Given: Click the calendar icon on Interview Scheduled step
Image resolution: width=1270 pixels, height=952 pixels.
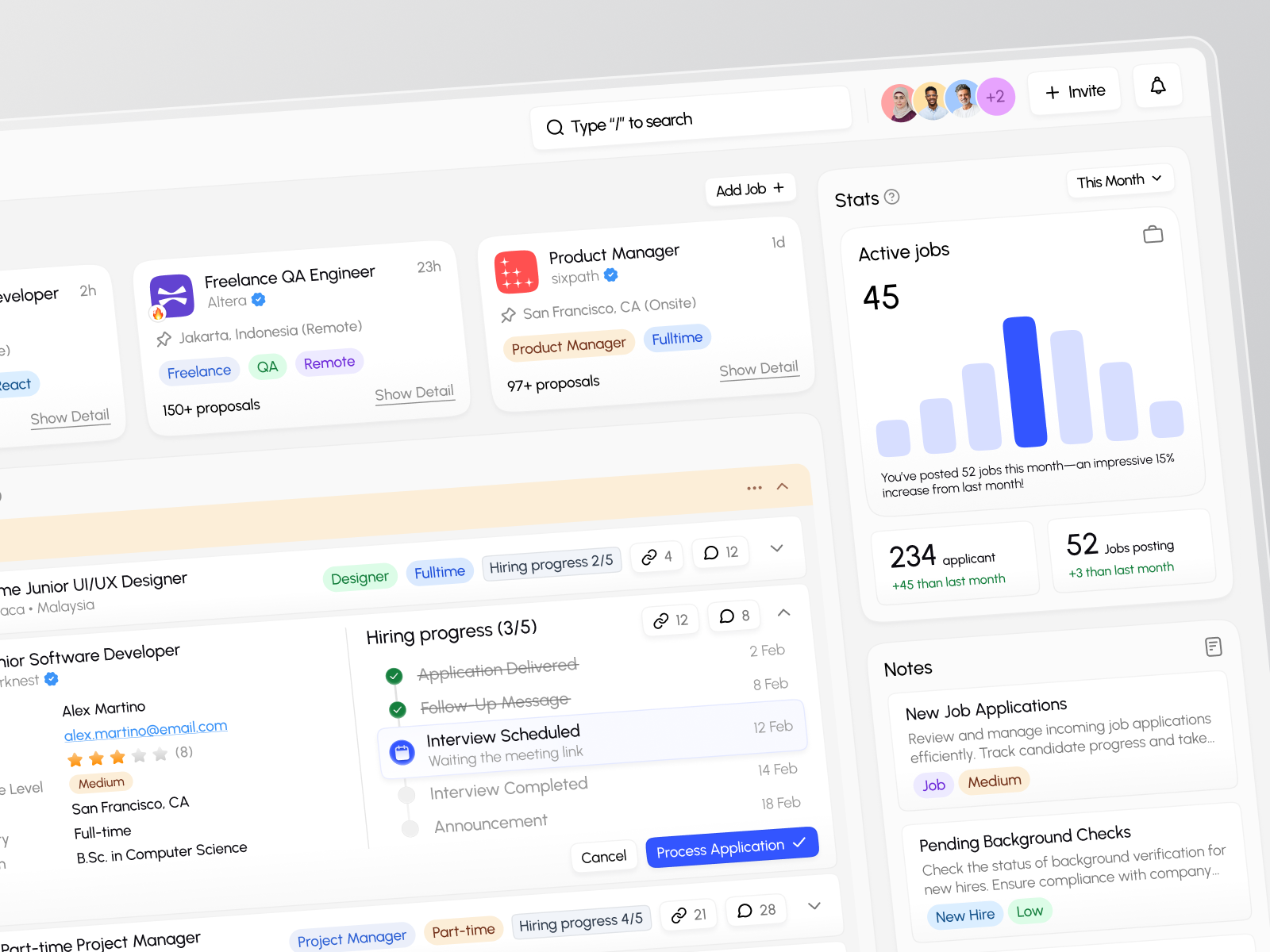Looking at the screenshot, I should 402,752.
